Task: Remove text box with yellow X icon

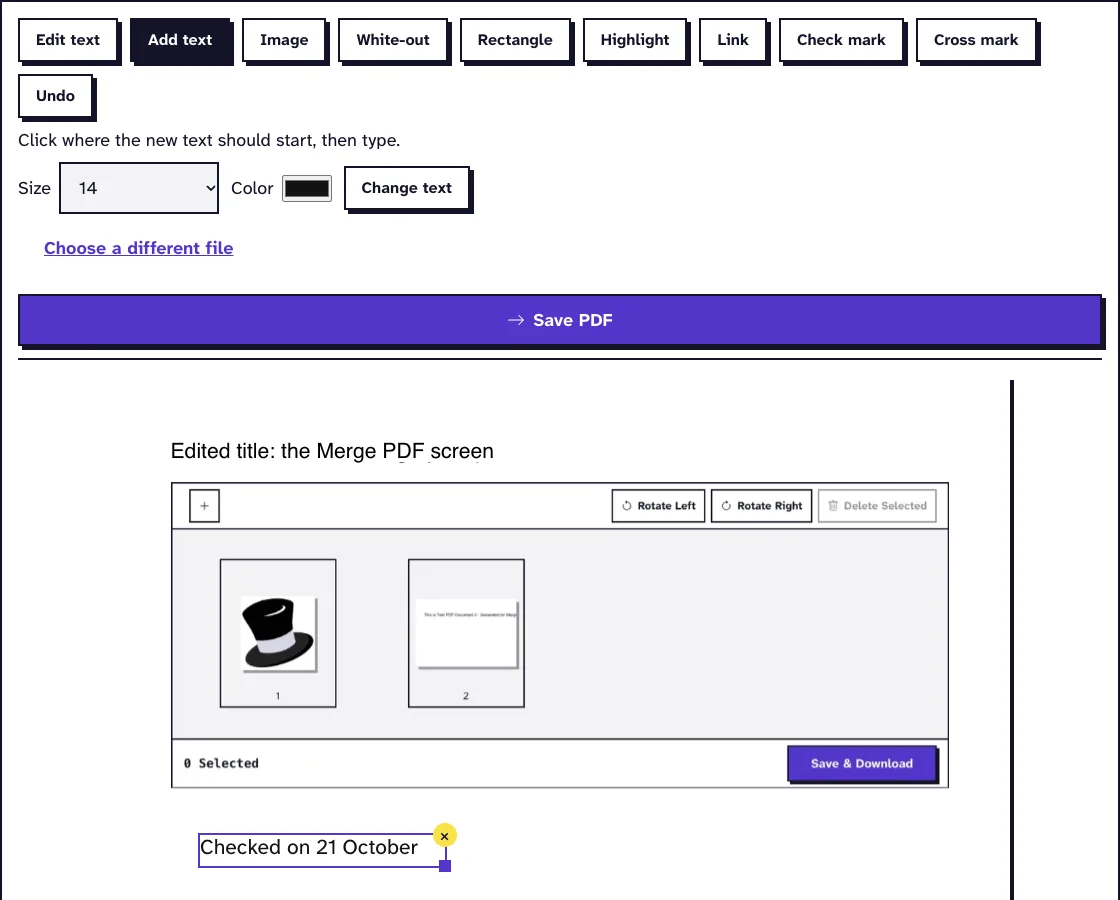Action: pos(444,836)
